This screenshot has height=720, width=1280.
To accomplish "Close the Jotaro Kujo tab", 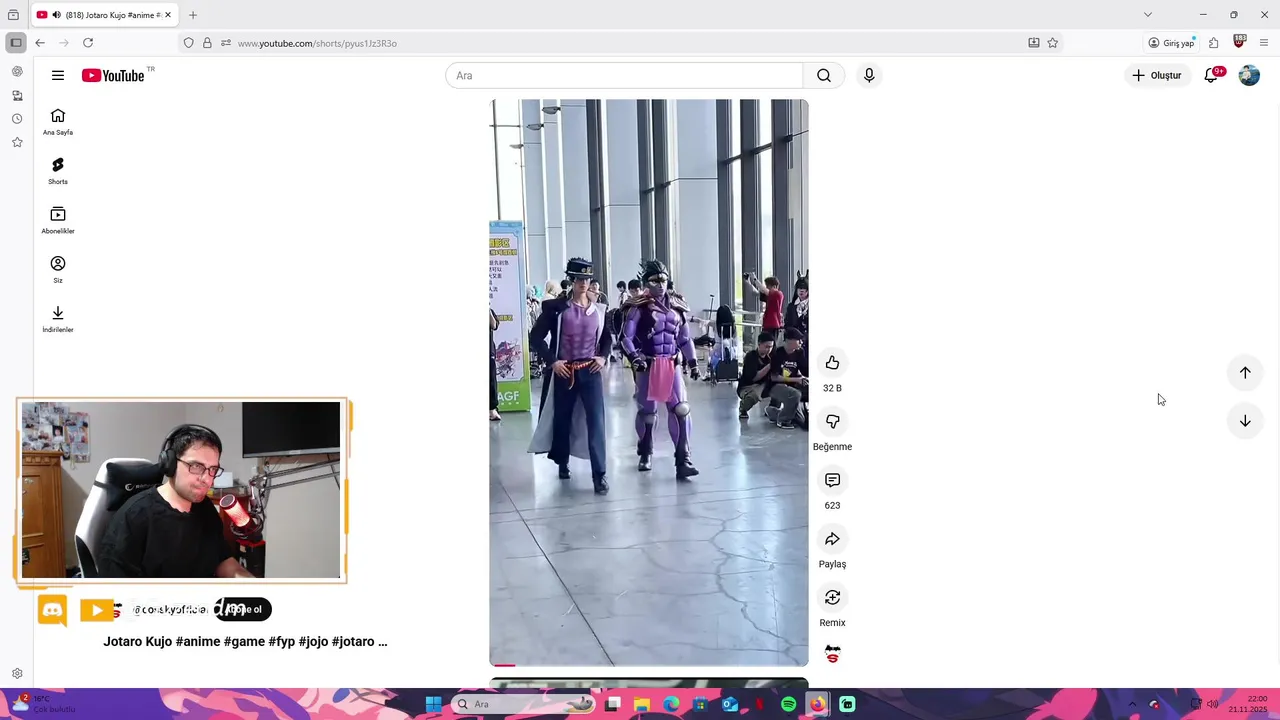I will pos(168,15).
